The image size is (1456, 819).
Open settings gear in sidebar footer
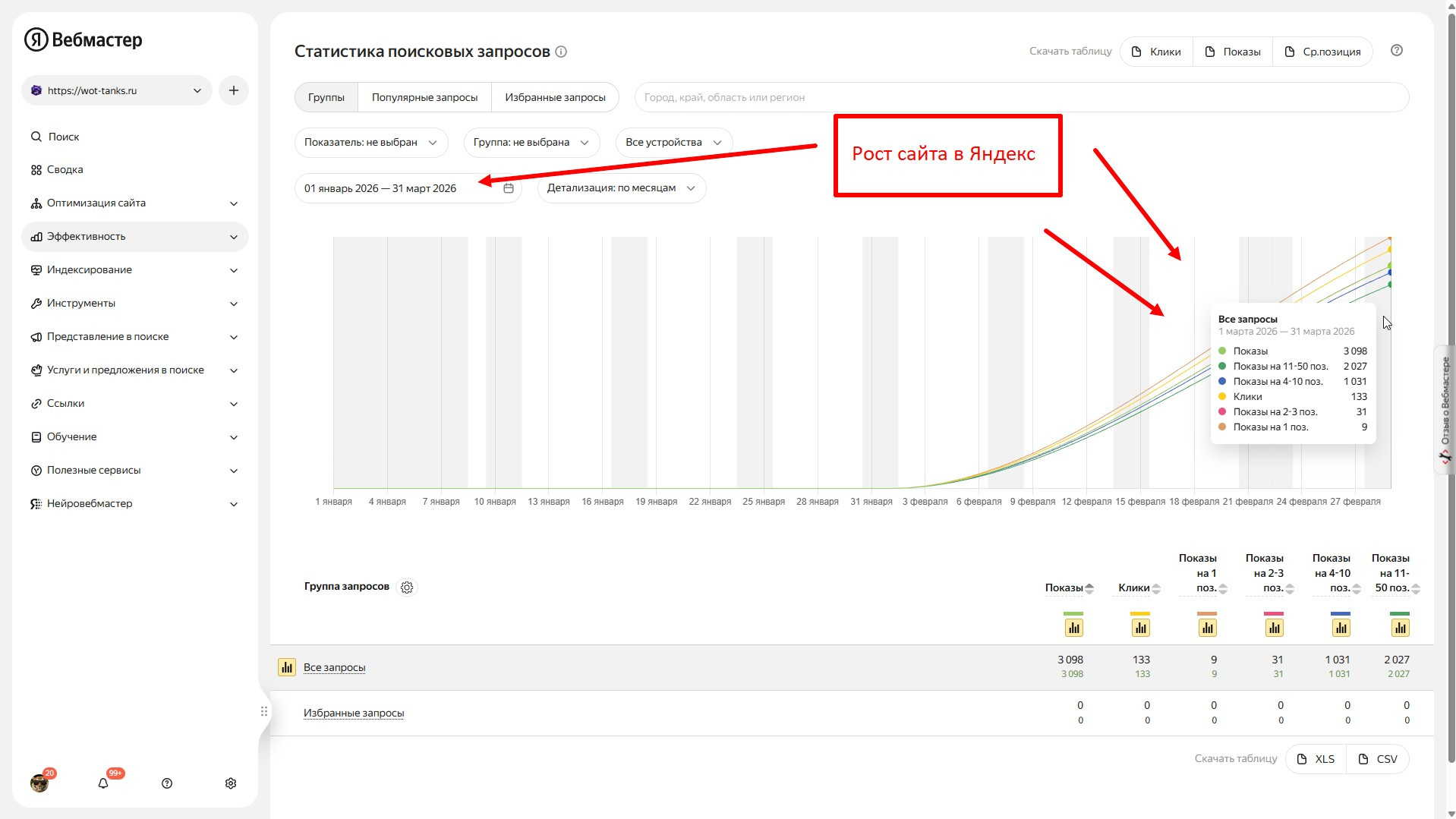click(x=231, y=783)
